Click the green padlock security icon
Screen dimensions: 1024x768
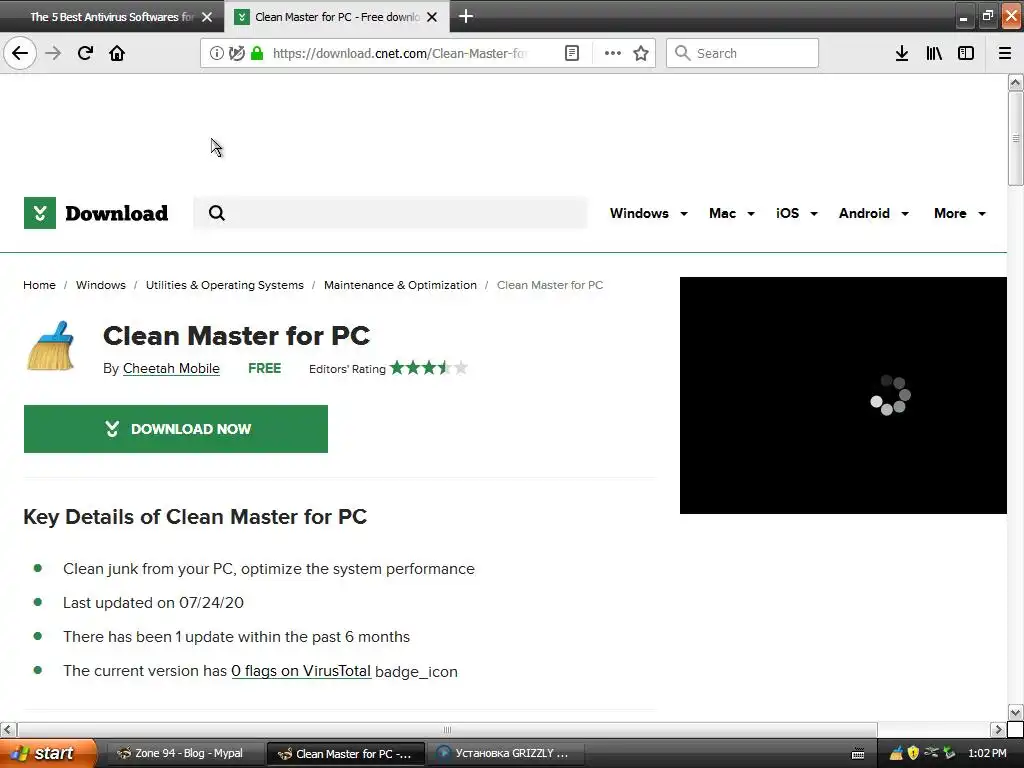coord(257,53)
